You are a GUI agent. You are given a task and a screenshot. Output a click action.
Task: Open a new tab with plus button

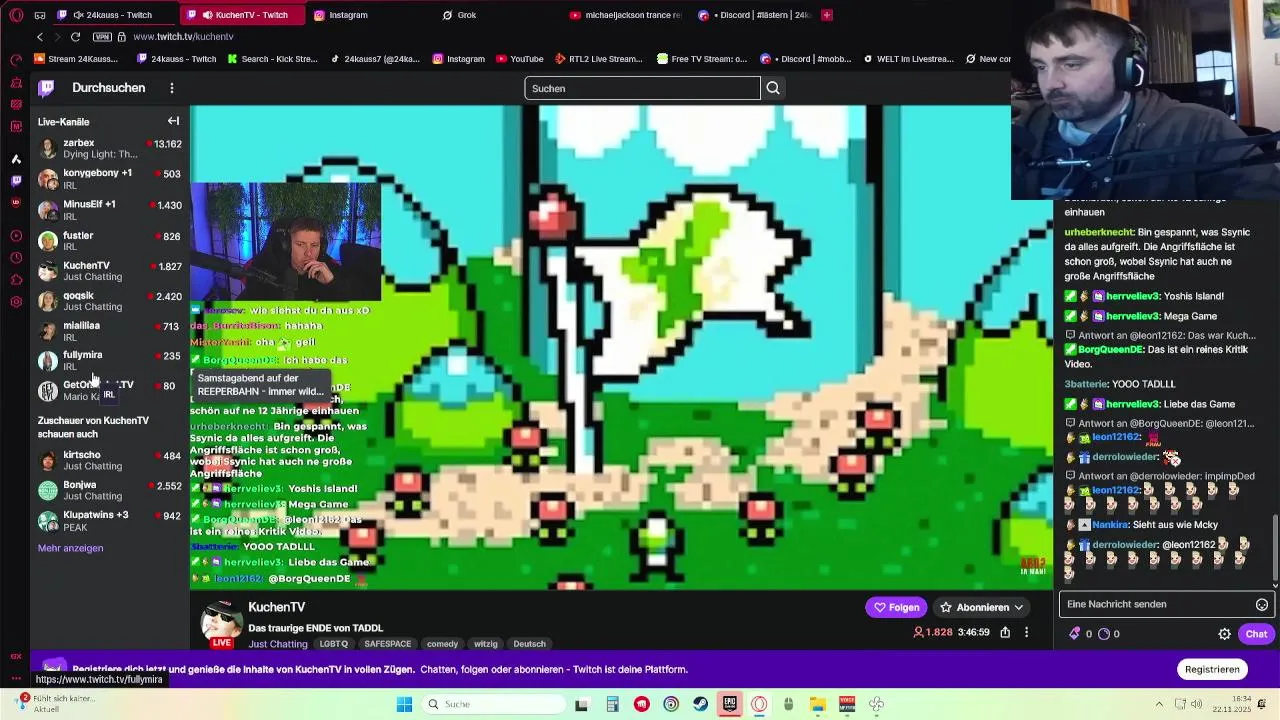pos(827,15)
